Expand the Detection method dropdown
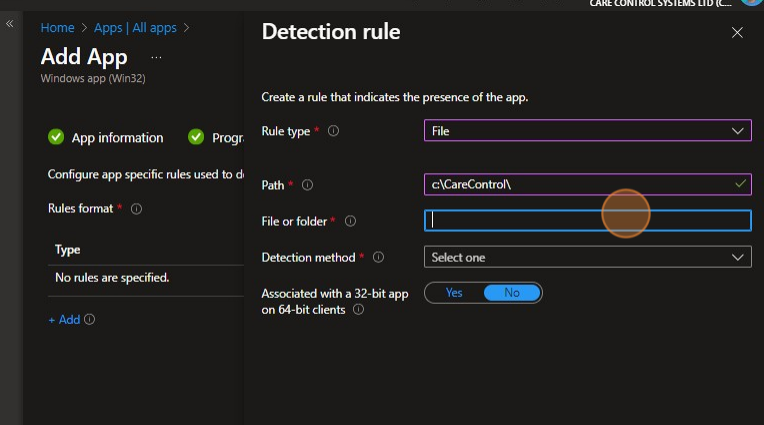The image size is (764, 425). click(587, 257)
